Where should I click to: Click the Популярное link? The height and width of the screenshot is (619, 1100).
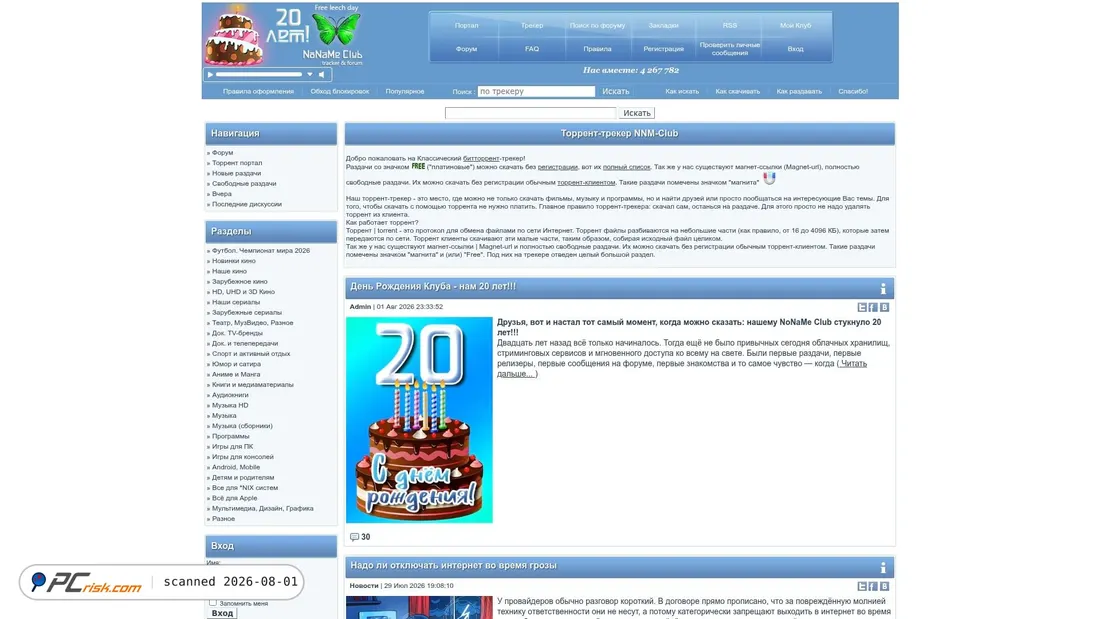tap(405, 91)
